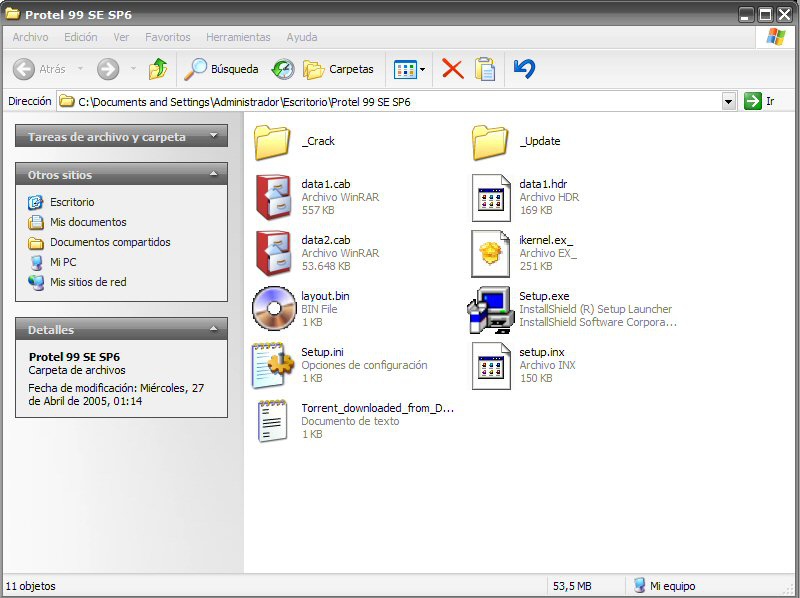Select the Setup.exe InstallShield icon
The image size is (800, 598).
click(491, 310)
